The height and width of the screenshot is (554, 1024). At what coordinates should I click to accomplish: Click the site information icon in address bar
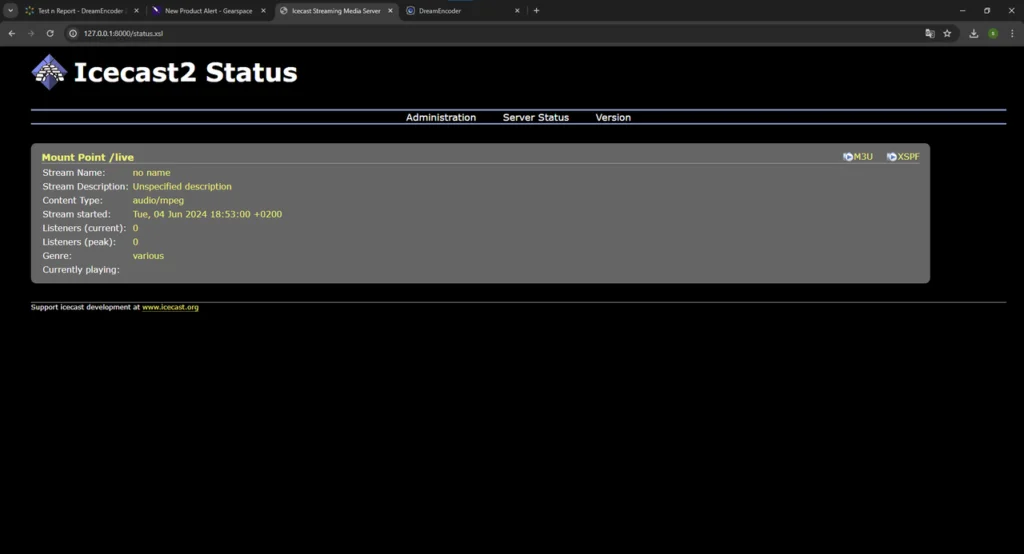point(73,33)
